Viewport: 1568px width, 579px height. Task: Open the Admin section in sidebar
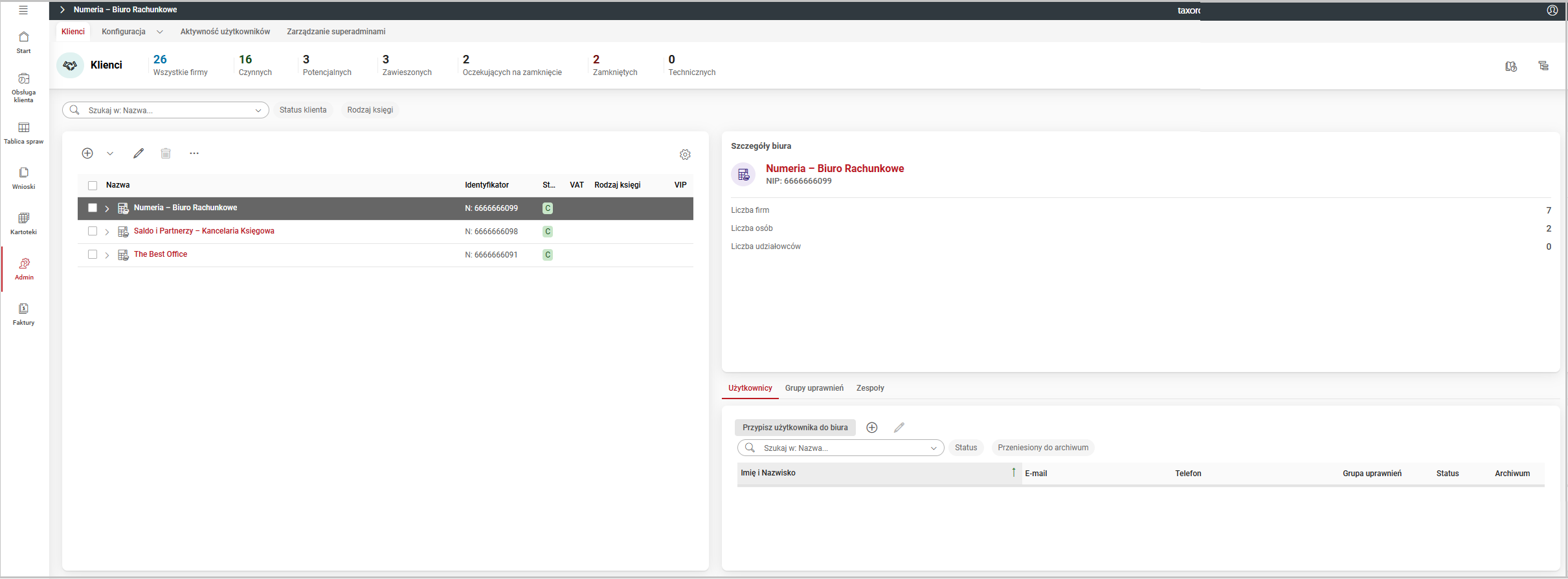[24, 268]
